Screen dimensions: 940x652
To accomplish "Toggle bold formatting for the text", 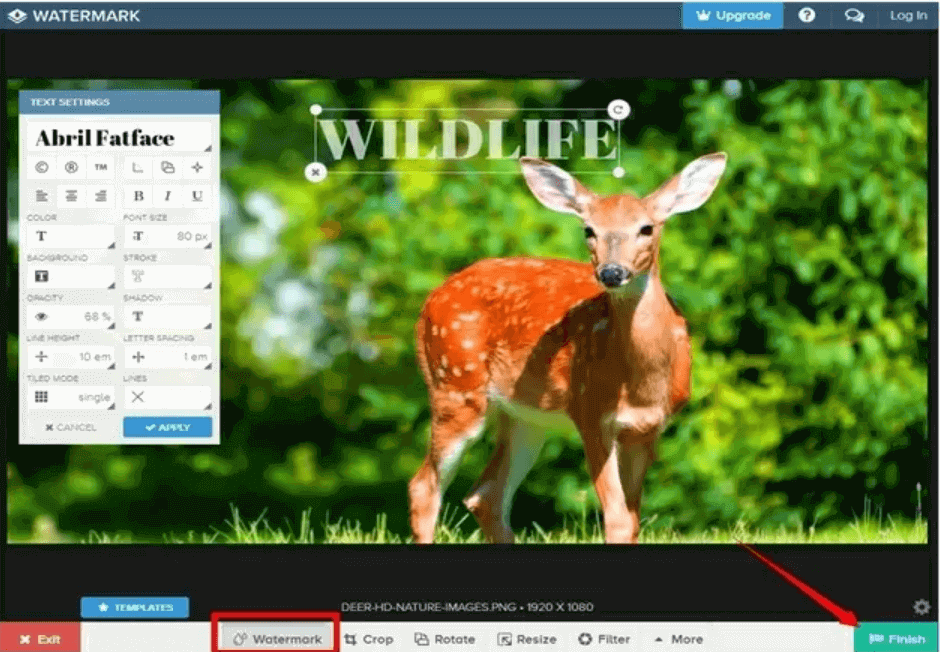I will coord(137,196).
